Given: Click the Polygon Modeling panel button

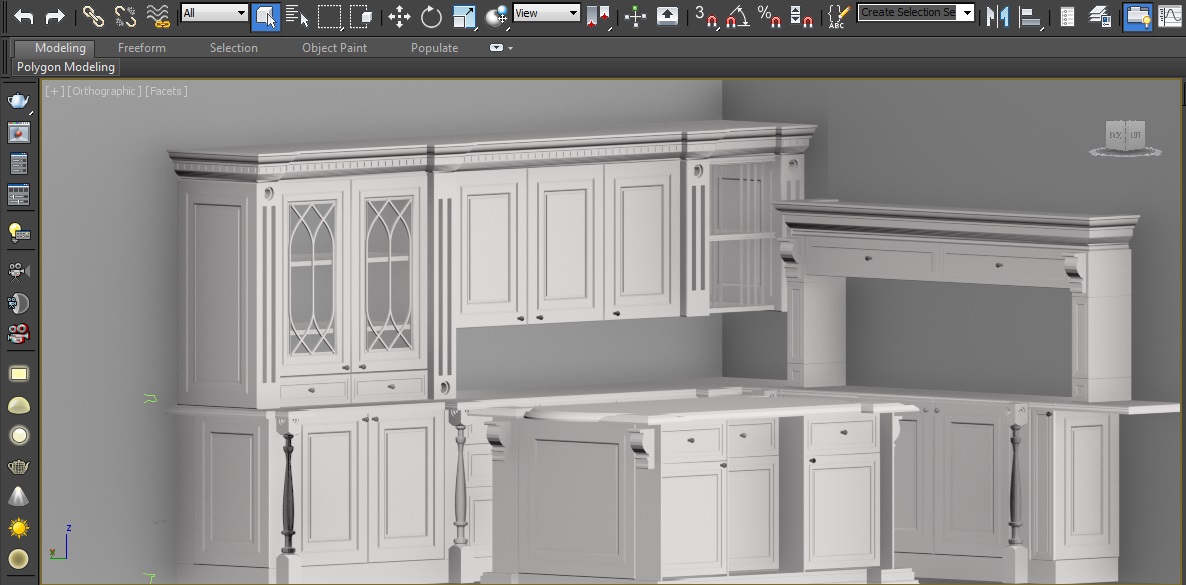Looking at the screenshot, I should coord(66,67).
